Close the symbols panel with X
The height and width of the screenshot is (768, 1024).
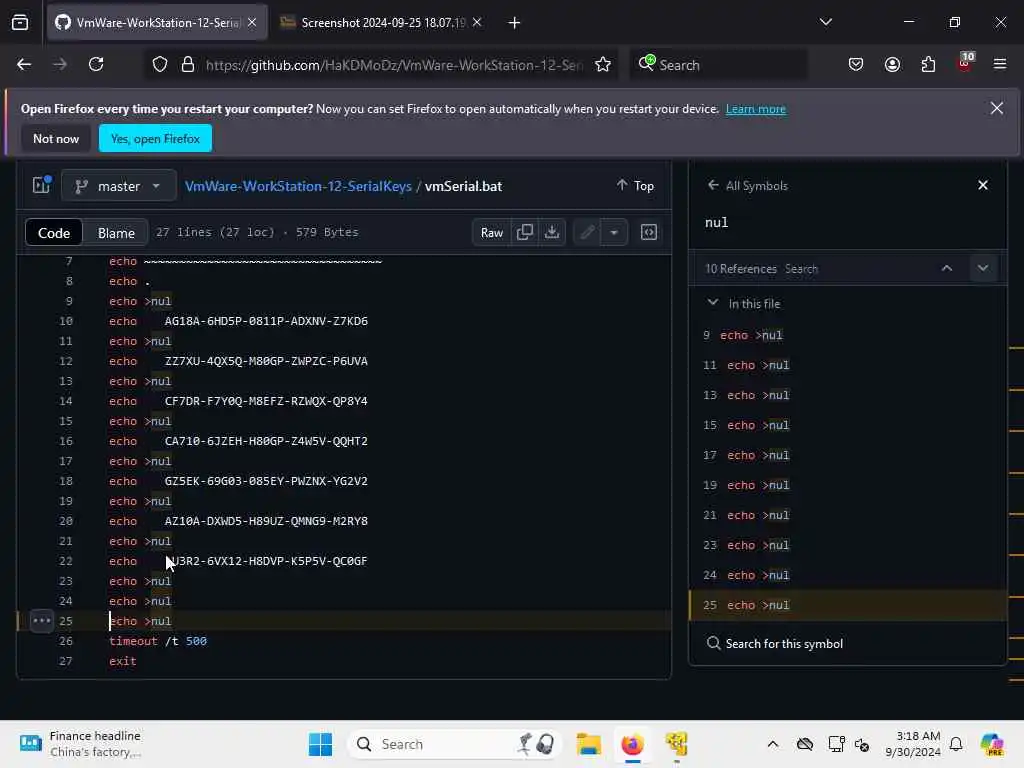[983, 185]
